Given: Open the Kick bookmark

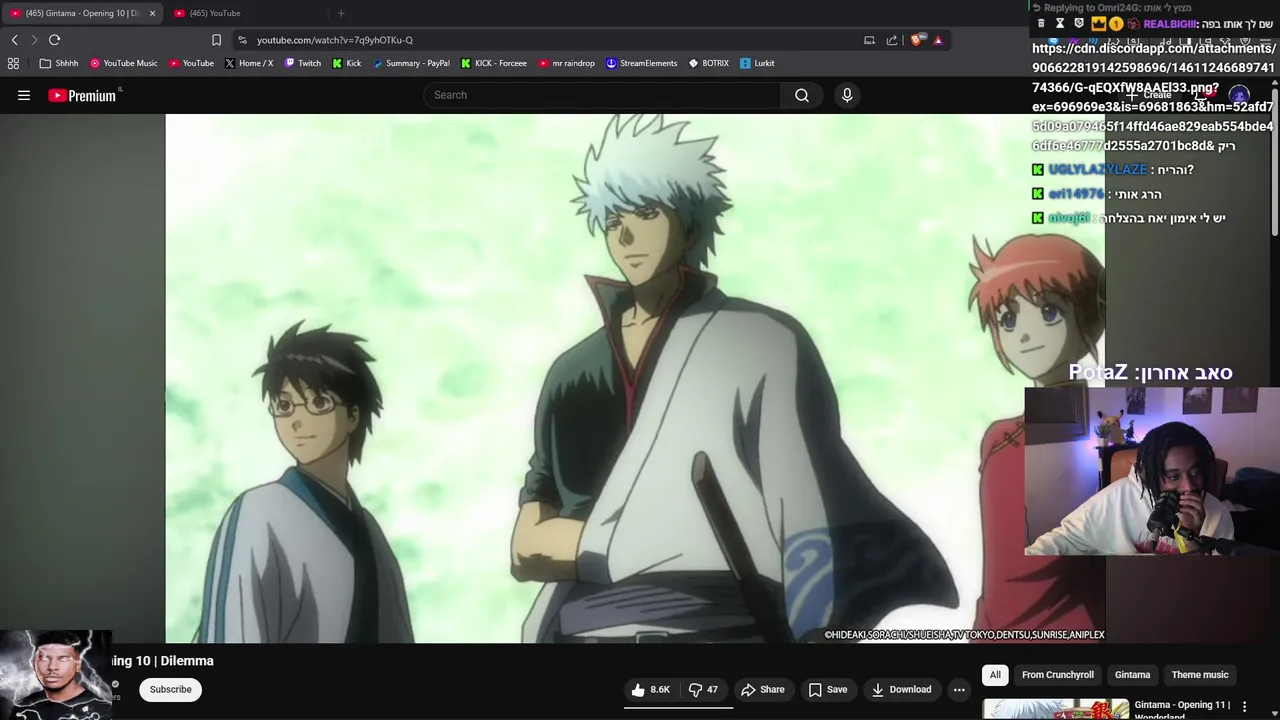Looking at the screenshot, I should click(x=347, y=63).
